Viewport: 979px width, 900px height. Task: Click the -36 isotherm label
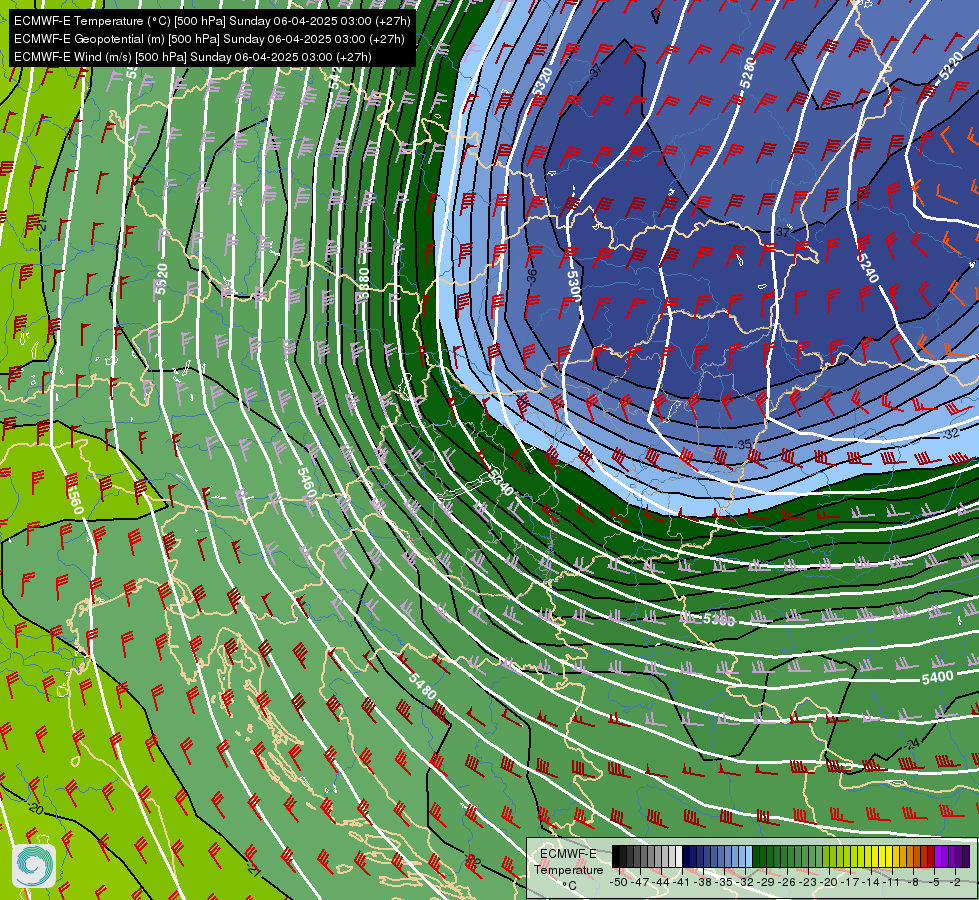tap(531, 275)
